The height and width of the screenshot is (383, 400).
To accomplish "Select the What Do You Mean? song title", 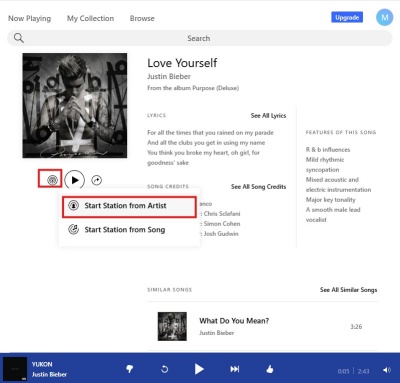I will pyautogui.click(x=234, y=321).
